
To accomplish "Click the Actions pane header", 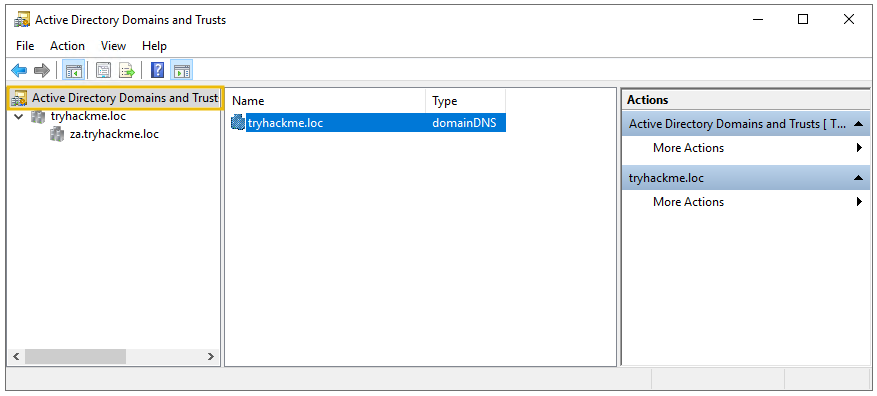I will (746, 100).
